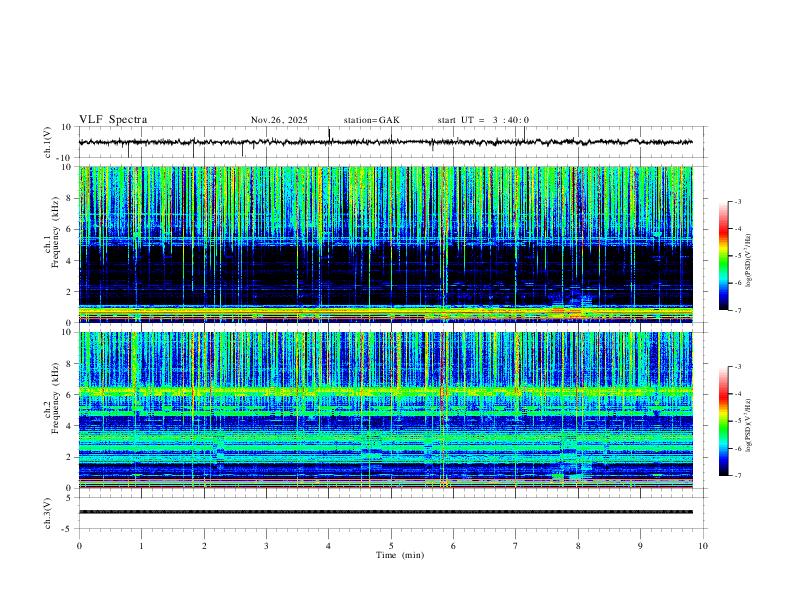The image size is (792, 612).
Task: Click time axis tick label '10'
Action: pos(703,546)
